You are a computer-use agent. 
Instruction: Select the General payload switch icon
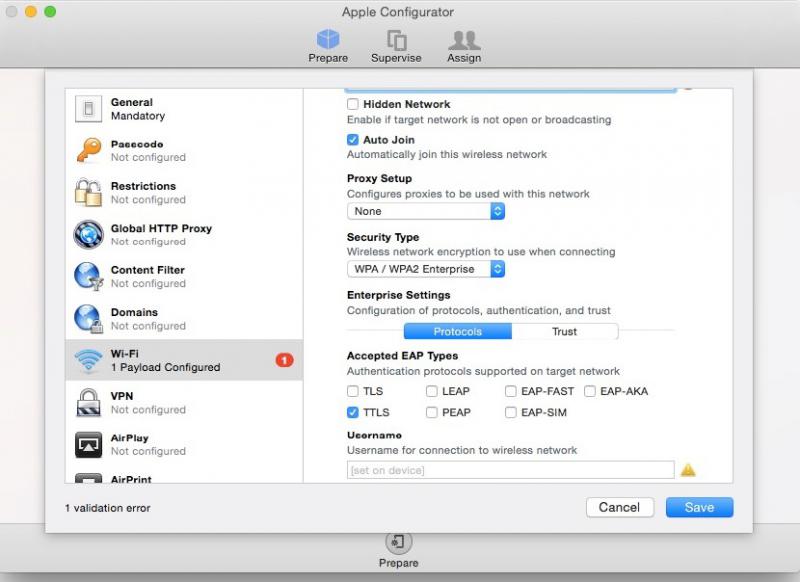(x=88, y=109)
